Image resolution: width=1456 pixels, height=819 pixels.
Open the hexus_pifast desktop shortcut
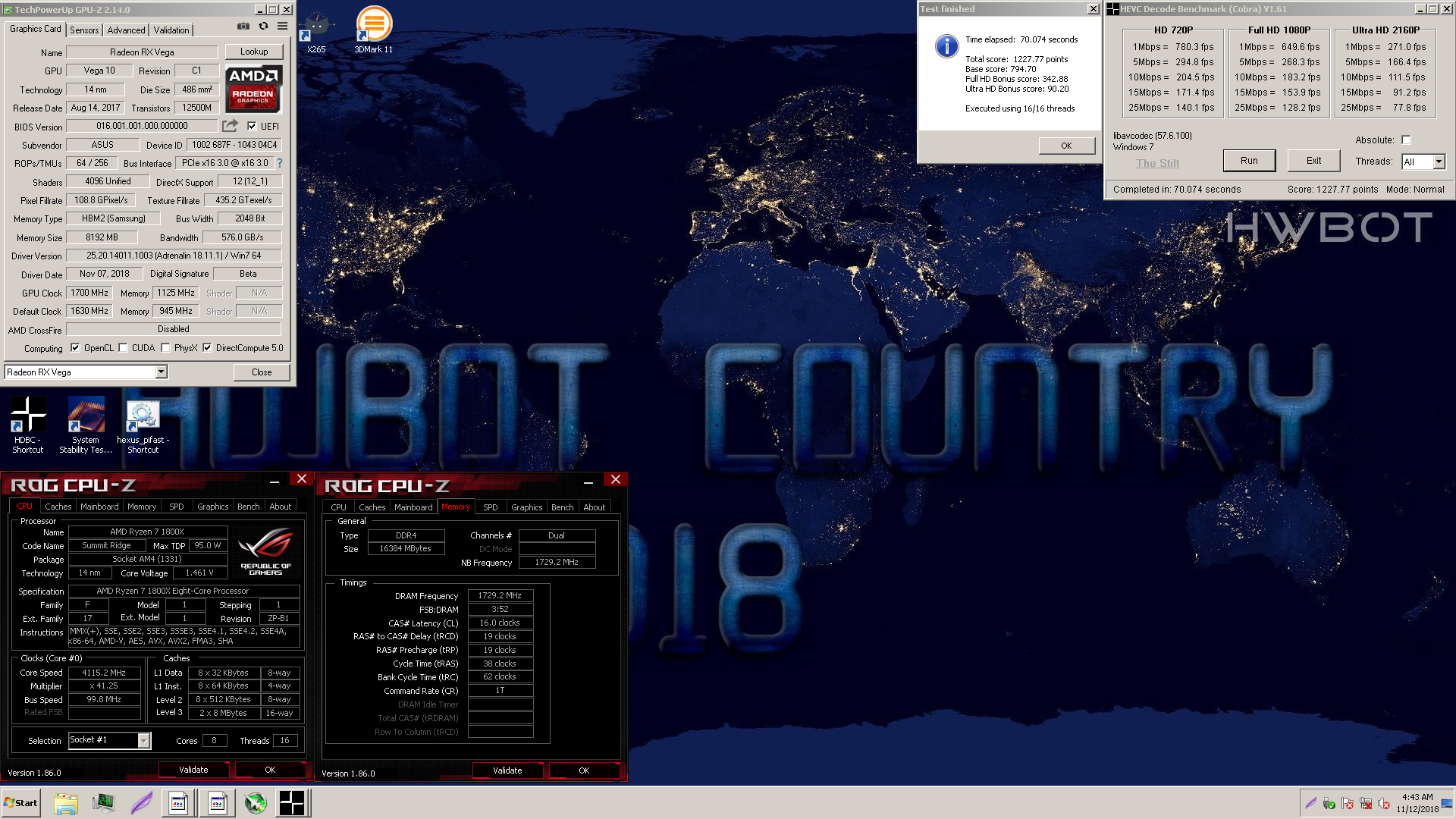pyautogui.click(x=143, y=427)
